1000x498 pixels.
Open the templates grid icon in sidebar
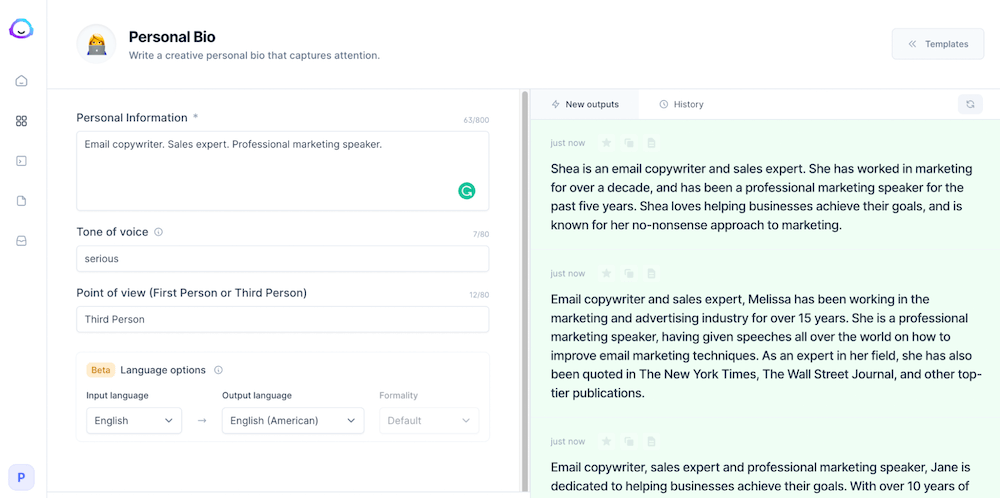click(21, 121)
